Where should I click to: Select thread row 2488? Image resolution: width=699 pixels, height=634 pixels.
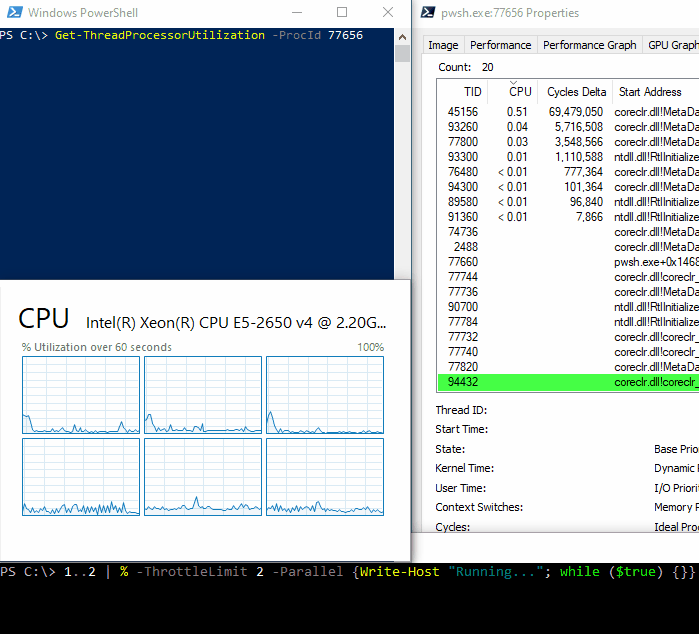tap(568, 247)
